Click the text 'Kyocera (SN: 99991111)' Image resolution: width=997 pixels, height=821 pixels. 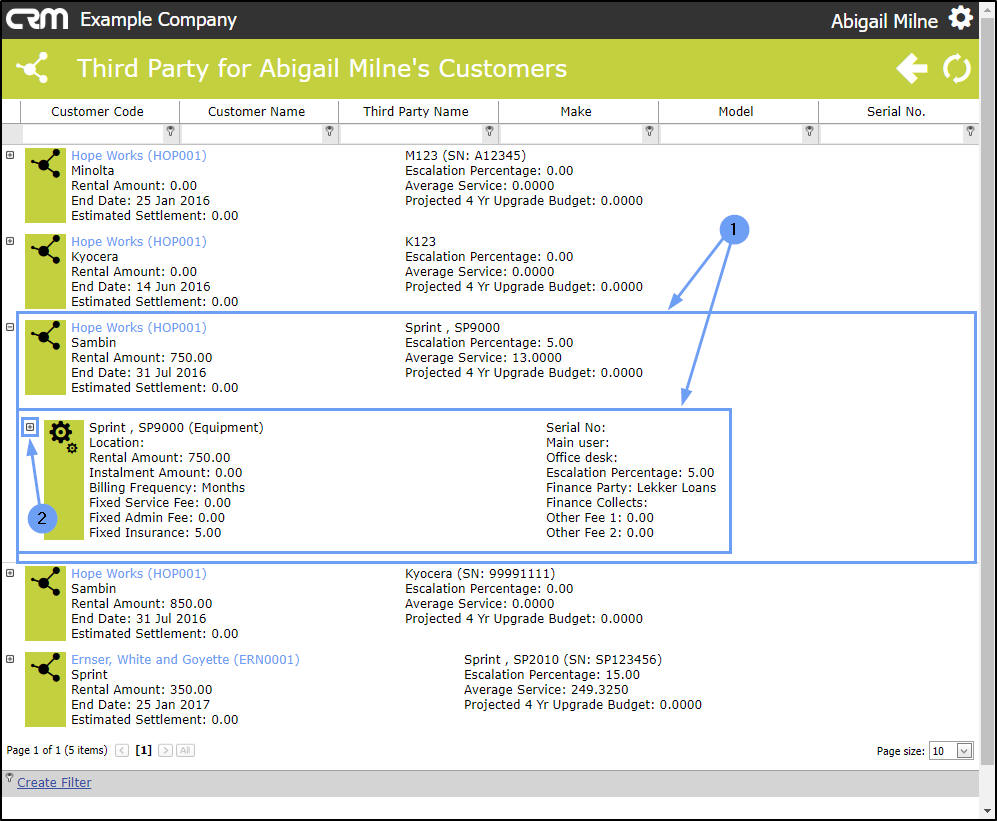pyautogui.click(x=480, y=573)
